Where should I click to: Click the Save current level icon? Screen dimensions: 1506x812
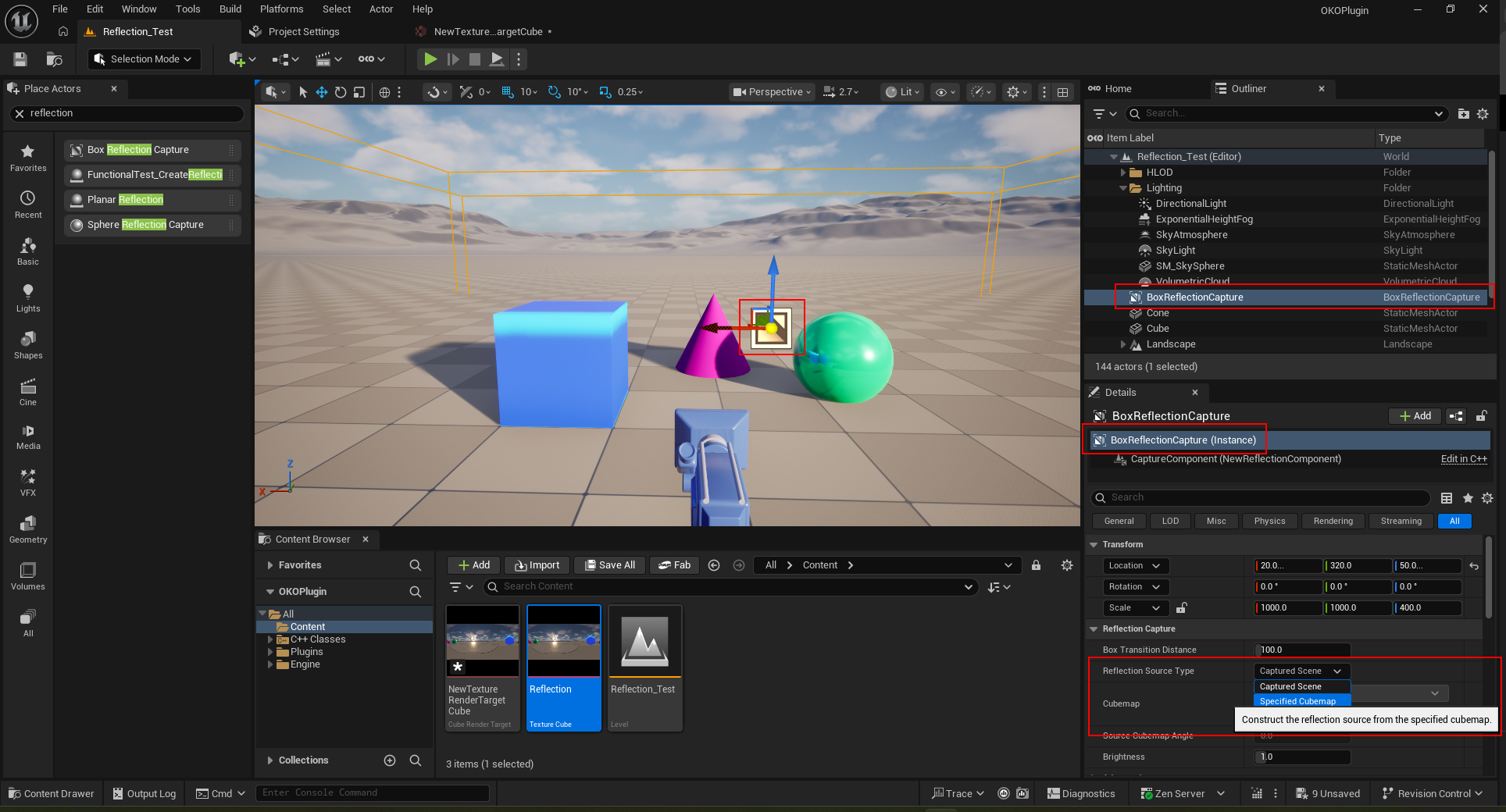click(20, 59)
